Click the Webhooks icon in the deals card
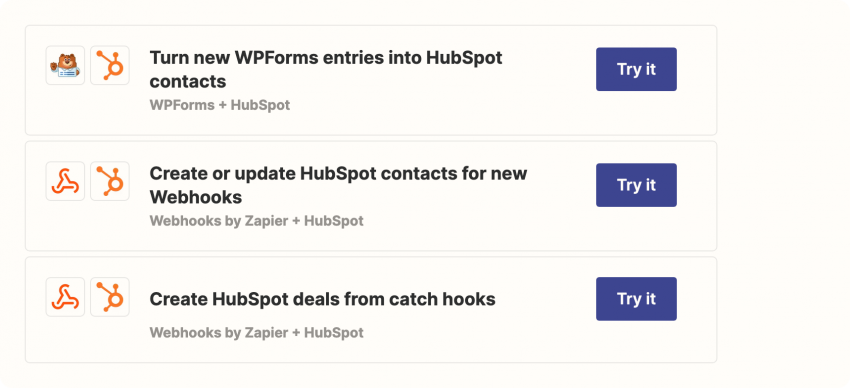The height and width of the screenshot is (388, 850). pyautogui.click(x=65, y=297)
